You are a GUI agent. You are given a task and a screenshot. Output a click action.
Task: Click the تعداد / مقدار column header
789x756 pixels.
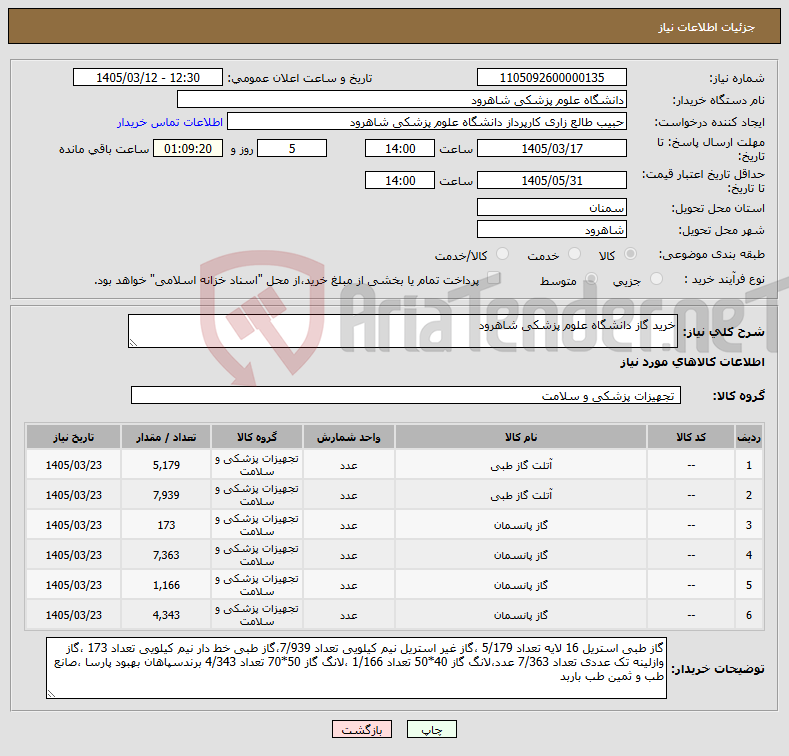(166, 437)
